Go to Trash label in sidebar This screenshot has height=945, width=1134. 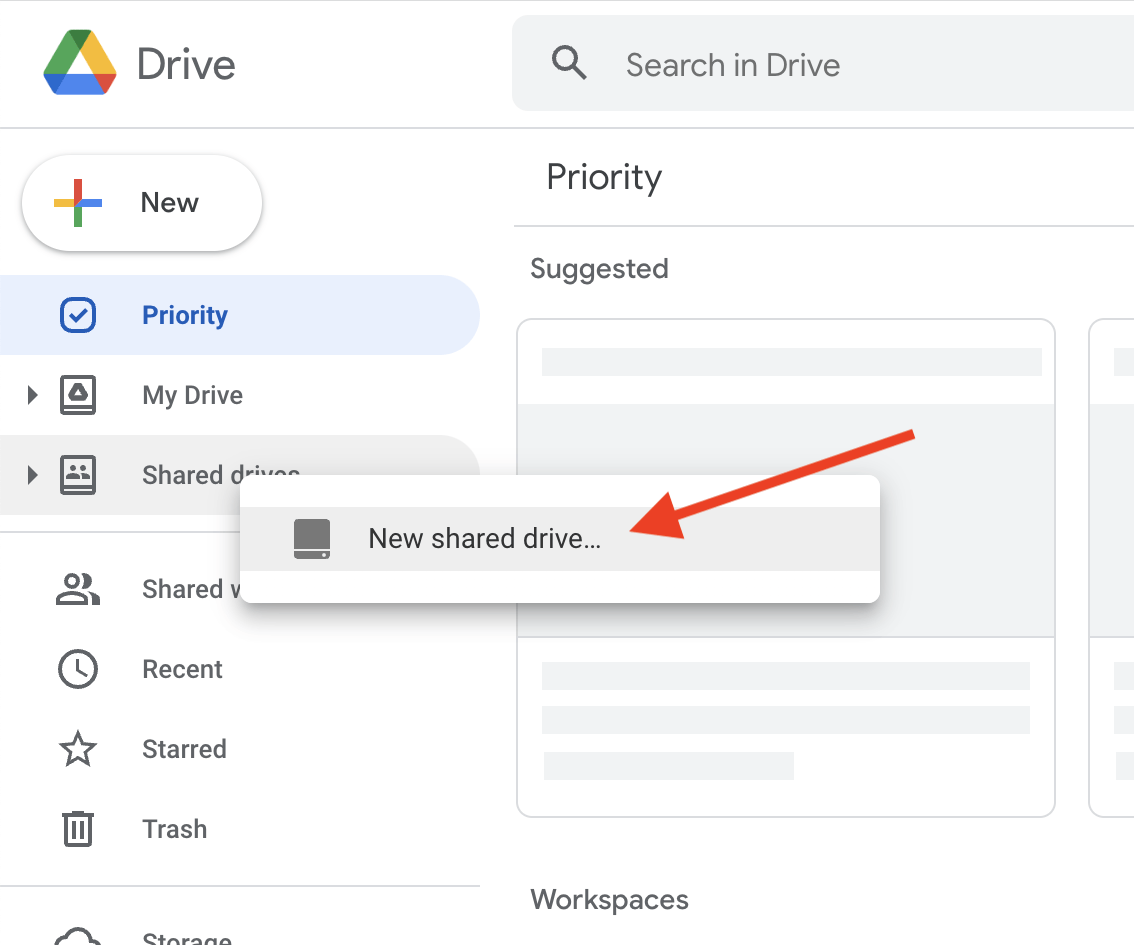(174, 829)
